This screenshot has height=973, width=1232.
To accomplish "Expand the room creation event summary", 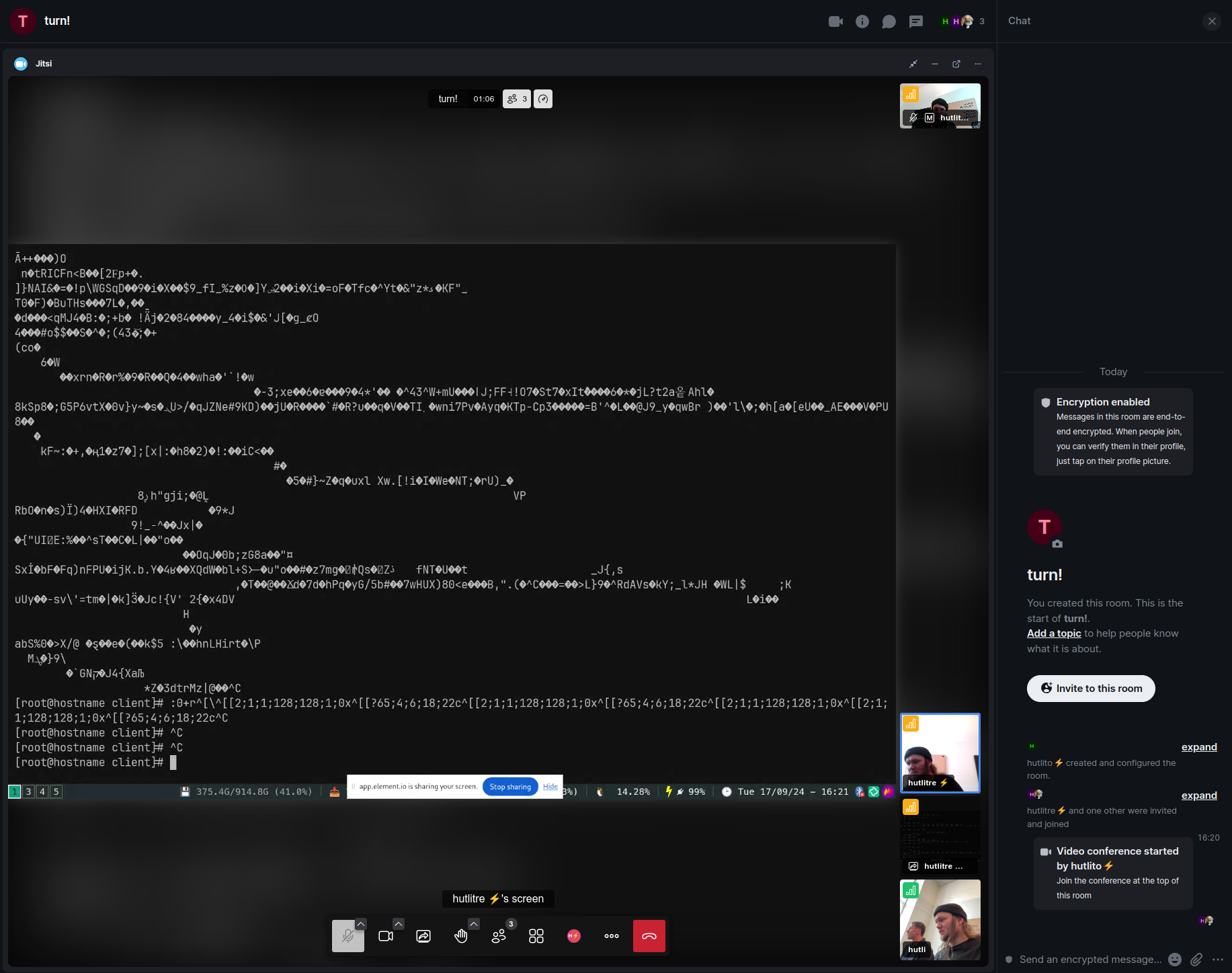I will (1199, 747).
